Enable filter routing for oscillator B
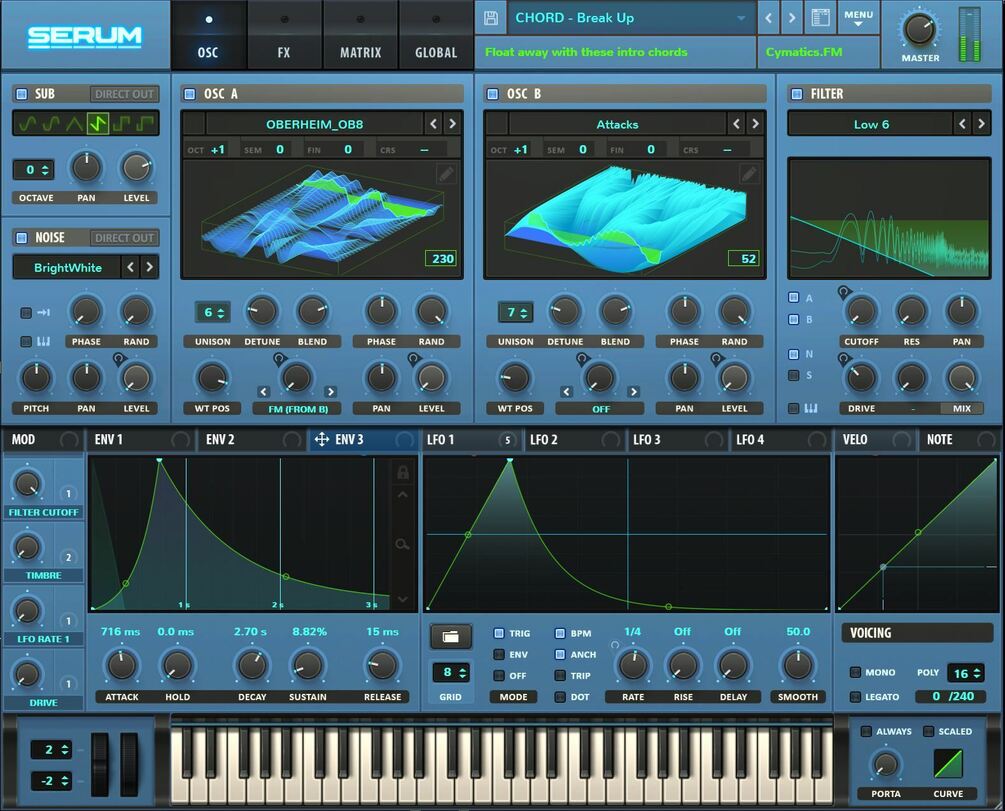The height and width of the screenshot is (811, 1005). [793, 317]
